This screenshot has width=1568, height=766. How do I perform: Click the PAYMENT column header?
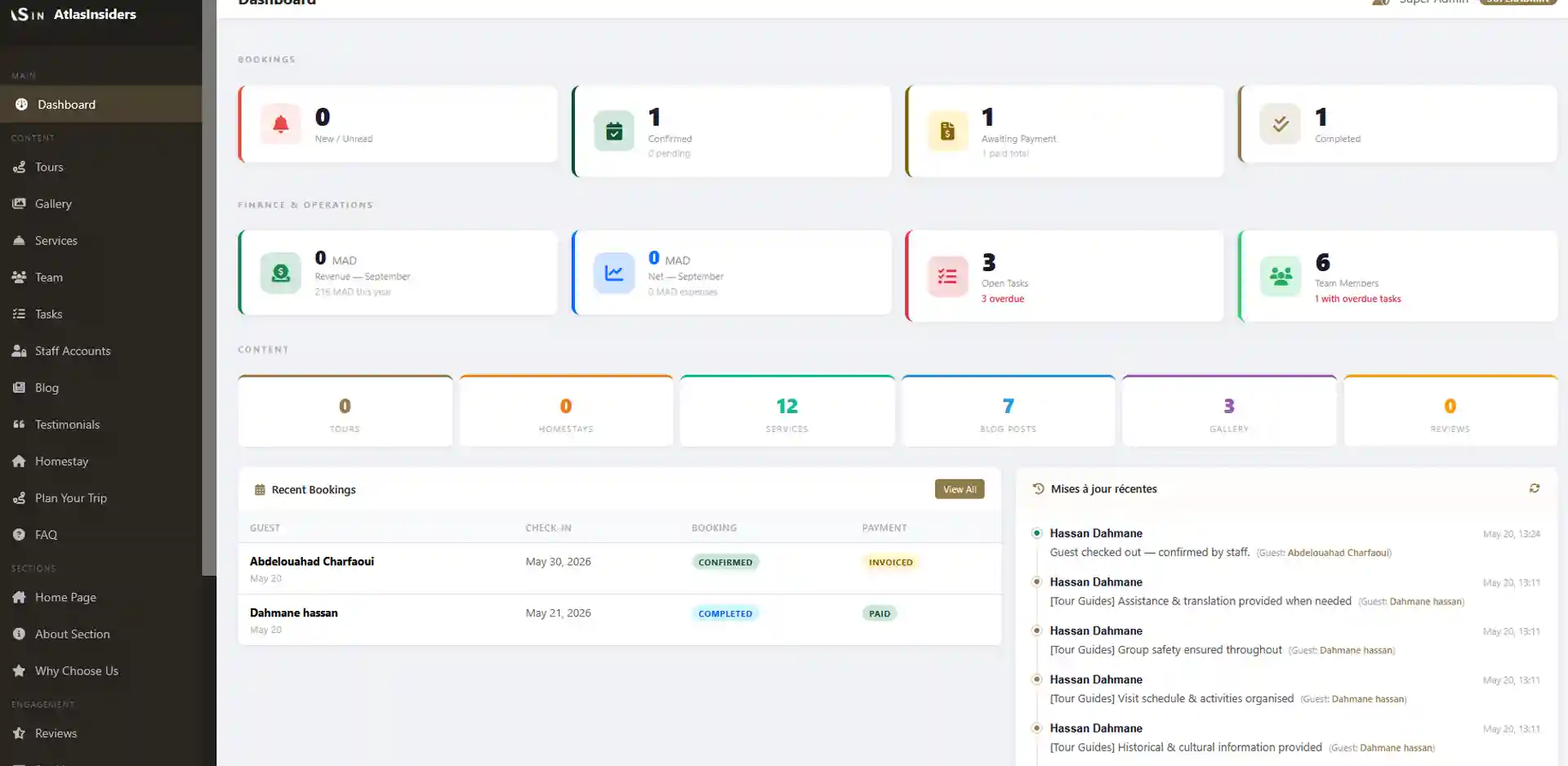coord(884,528)
